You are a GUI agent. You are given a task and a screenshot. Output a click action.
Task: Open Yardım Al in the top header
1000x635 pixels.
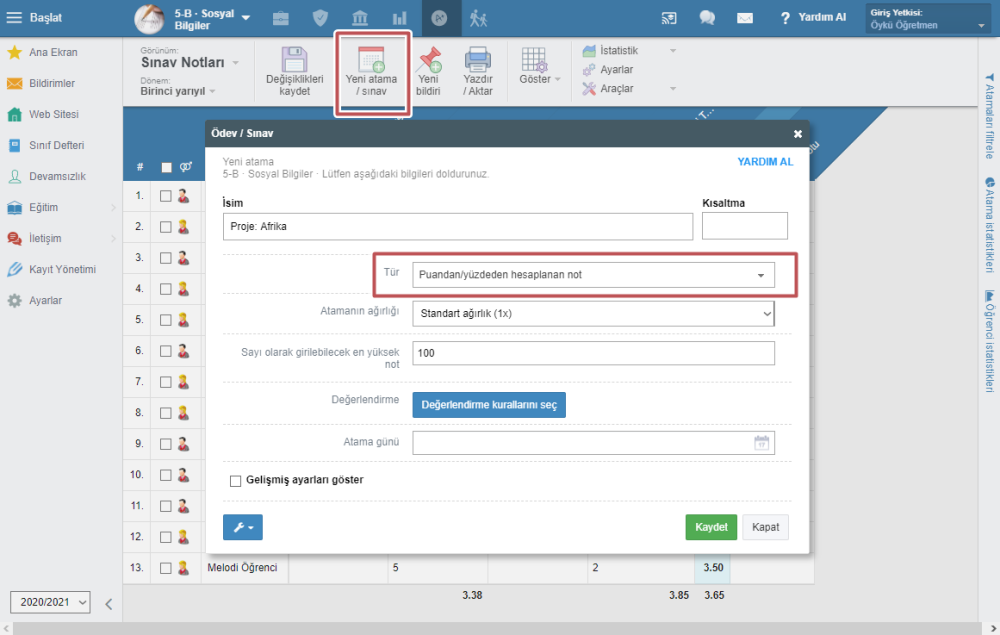click(x=813, y=18)
